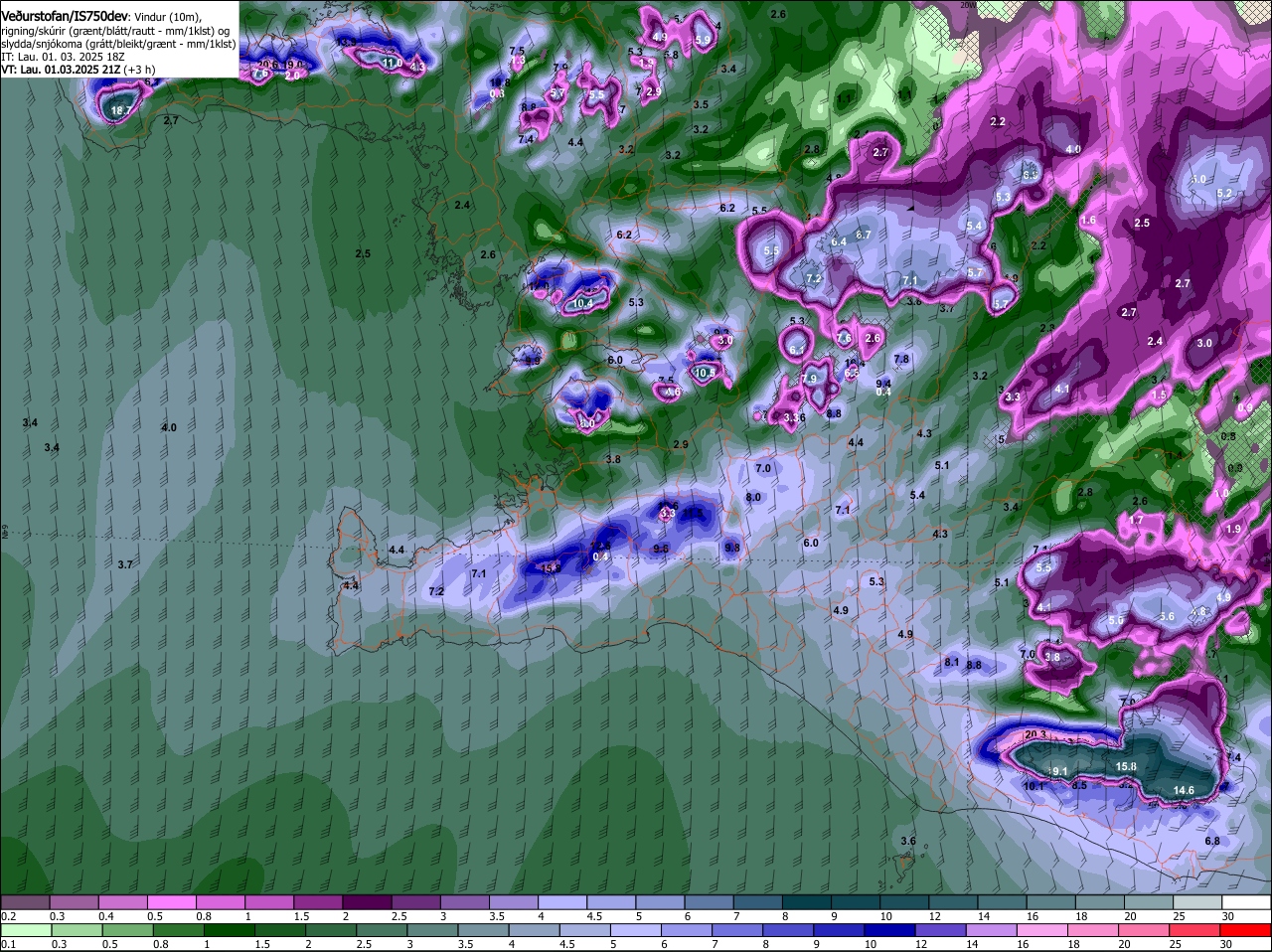
Task: Select the pale green first swatch of lower legend
Action: pos(25,931)
